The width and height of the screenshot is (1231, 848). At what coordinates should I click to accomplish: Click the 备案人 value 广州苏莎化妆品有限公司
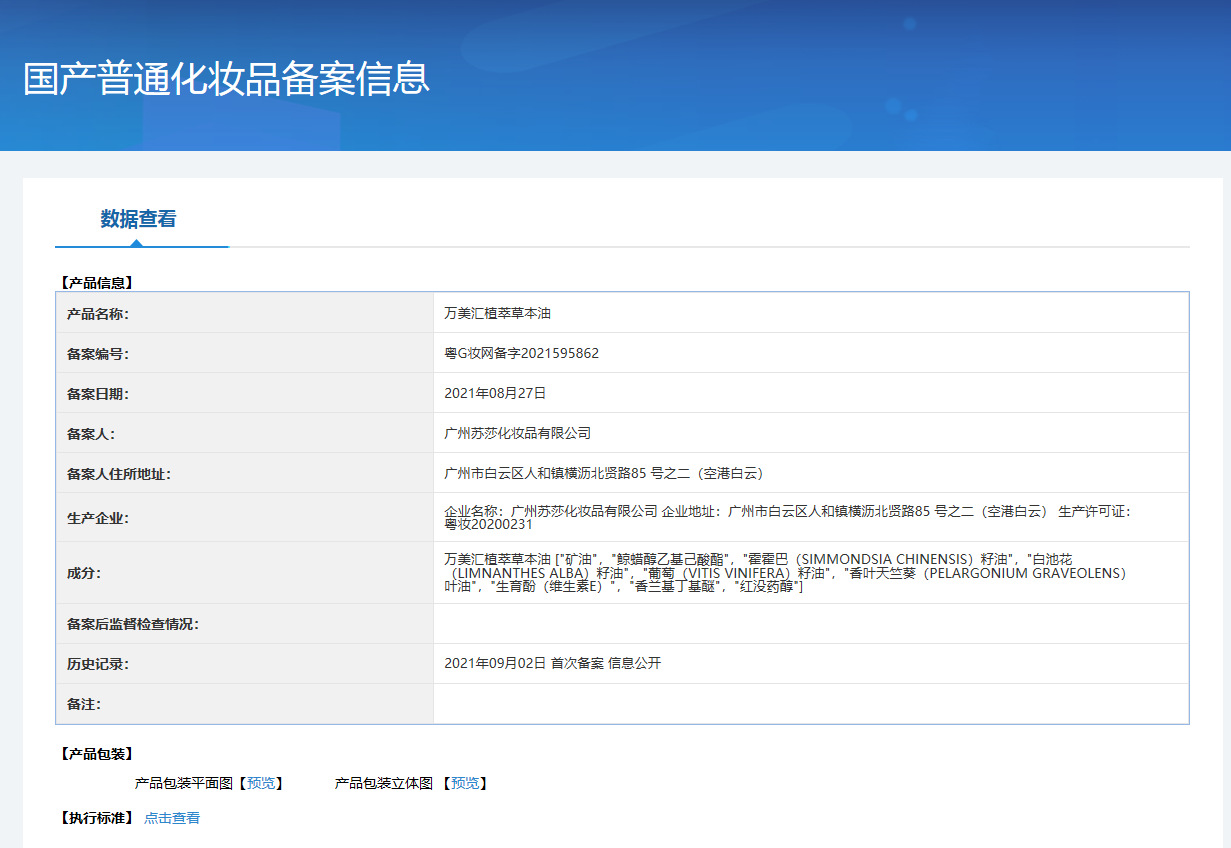click(517, 433)
